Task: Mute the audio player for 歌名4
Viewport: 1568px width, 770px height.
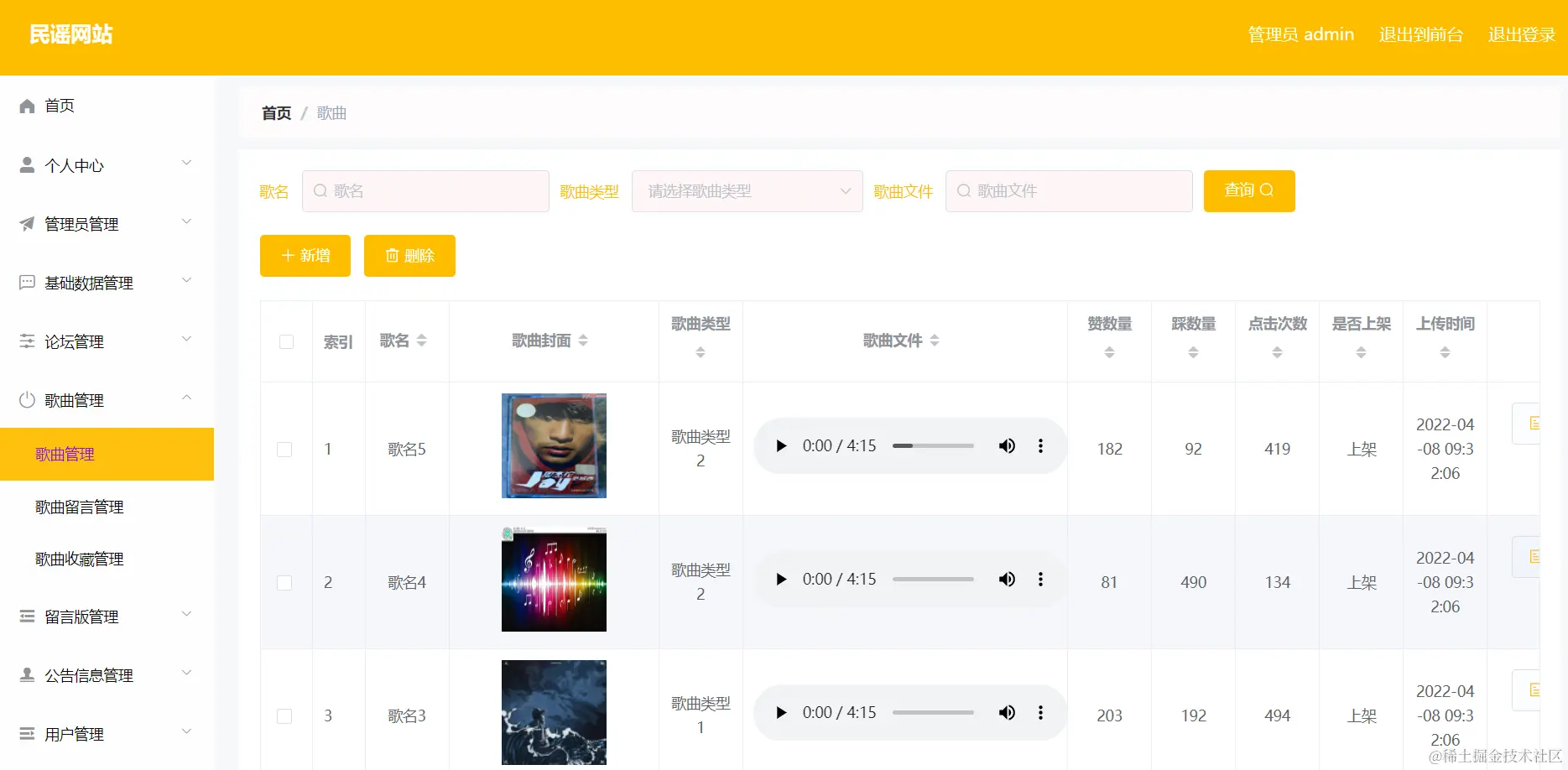Action: 1007,579
